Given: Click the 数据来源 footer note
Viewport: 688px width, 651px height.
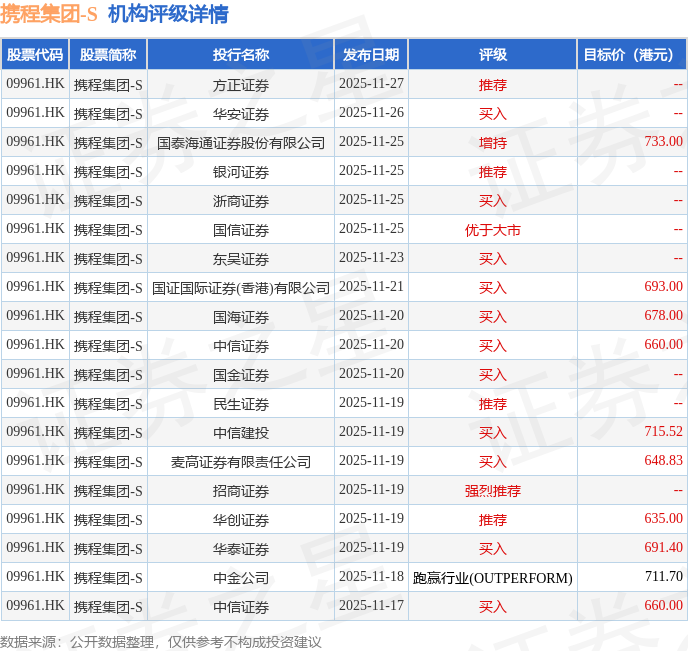Looking at the screenshot, I should (161, 642).
